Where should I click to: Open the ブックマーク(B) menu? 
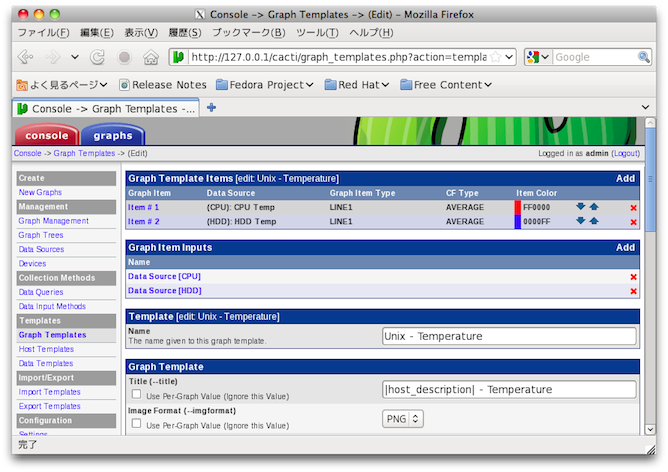pos(249,32)
